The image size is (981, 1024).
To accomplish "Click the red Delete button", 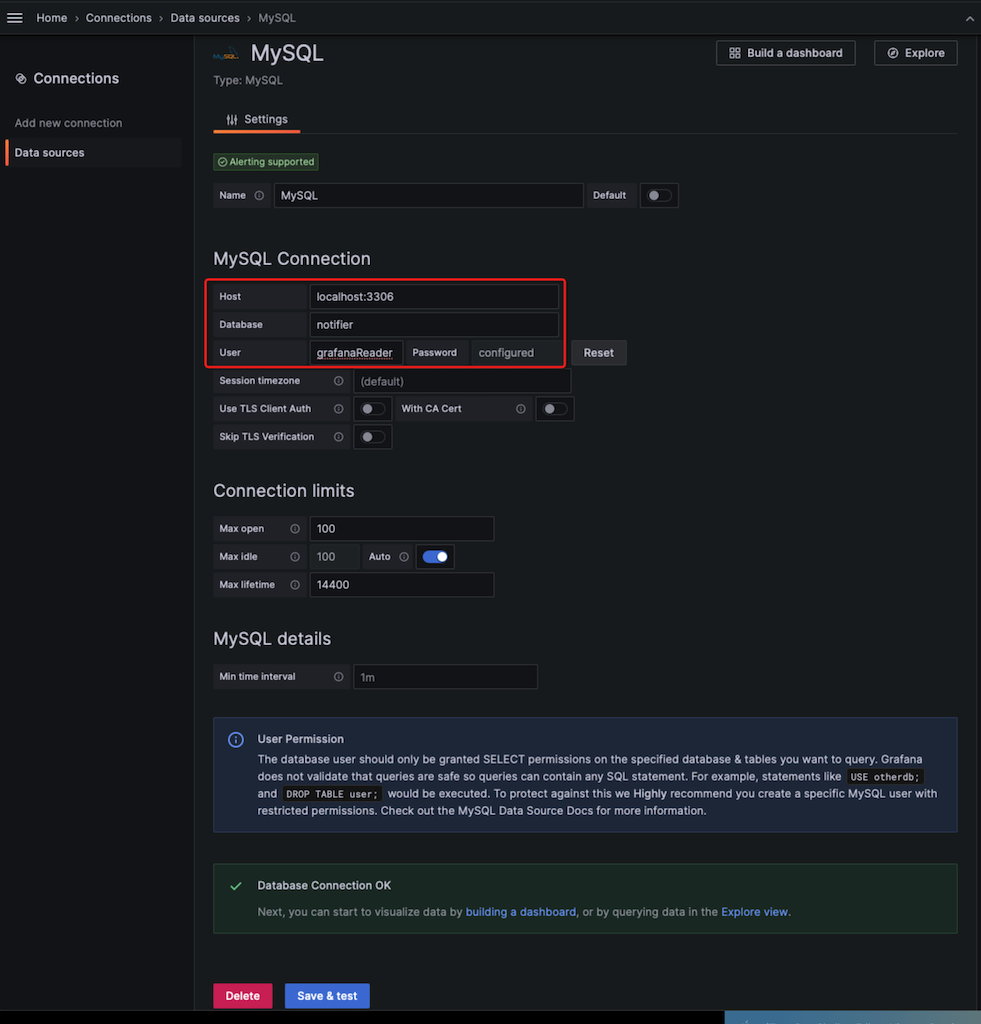I will [x=242, y=996].
